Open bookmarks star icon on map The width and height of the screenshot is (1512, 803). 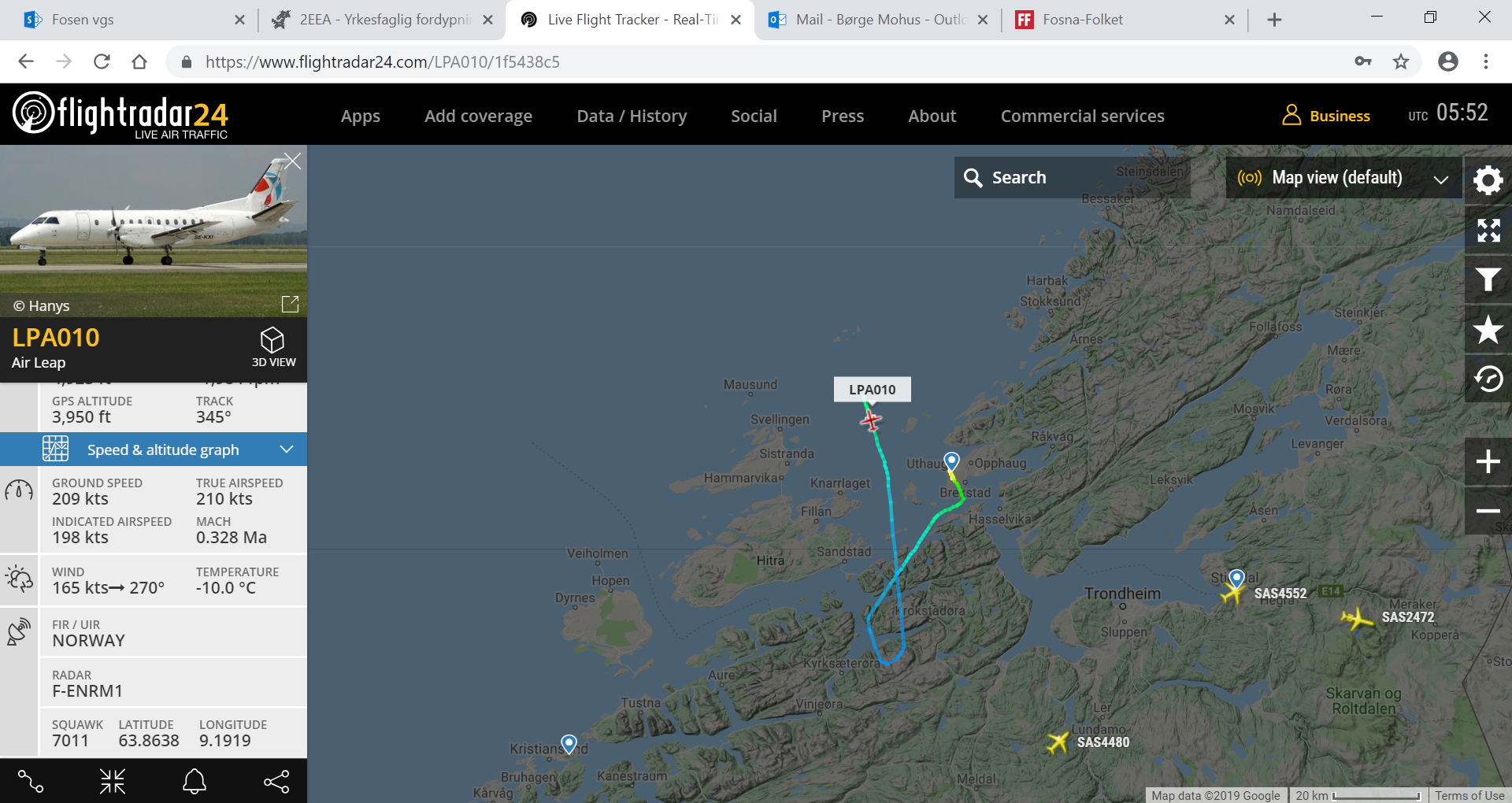[1488, 329]
